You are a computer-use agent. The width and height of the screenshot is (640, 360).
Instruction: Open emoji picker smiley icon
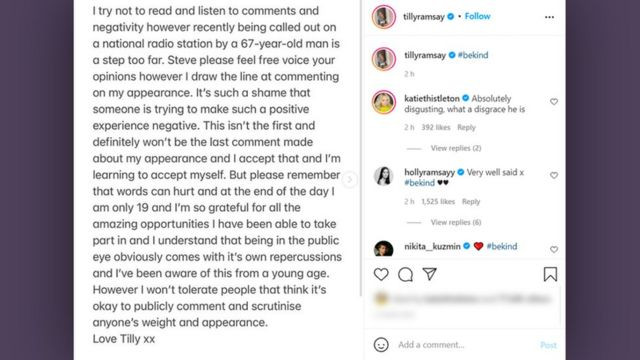pyautogui.click(x=381, y=345)
